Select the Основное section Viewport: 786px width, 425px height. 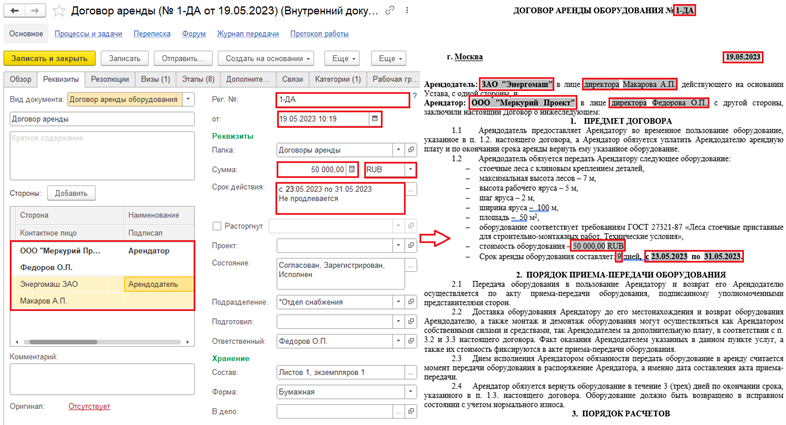coord(26,34)
